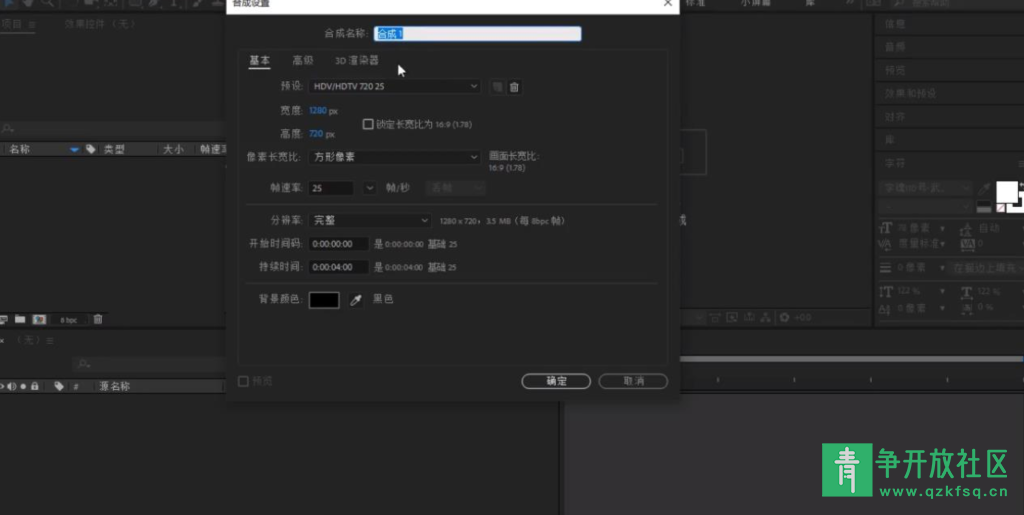
Task: Open the kerning 度量标准 dropdown arrow
Action: 942,244
